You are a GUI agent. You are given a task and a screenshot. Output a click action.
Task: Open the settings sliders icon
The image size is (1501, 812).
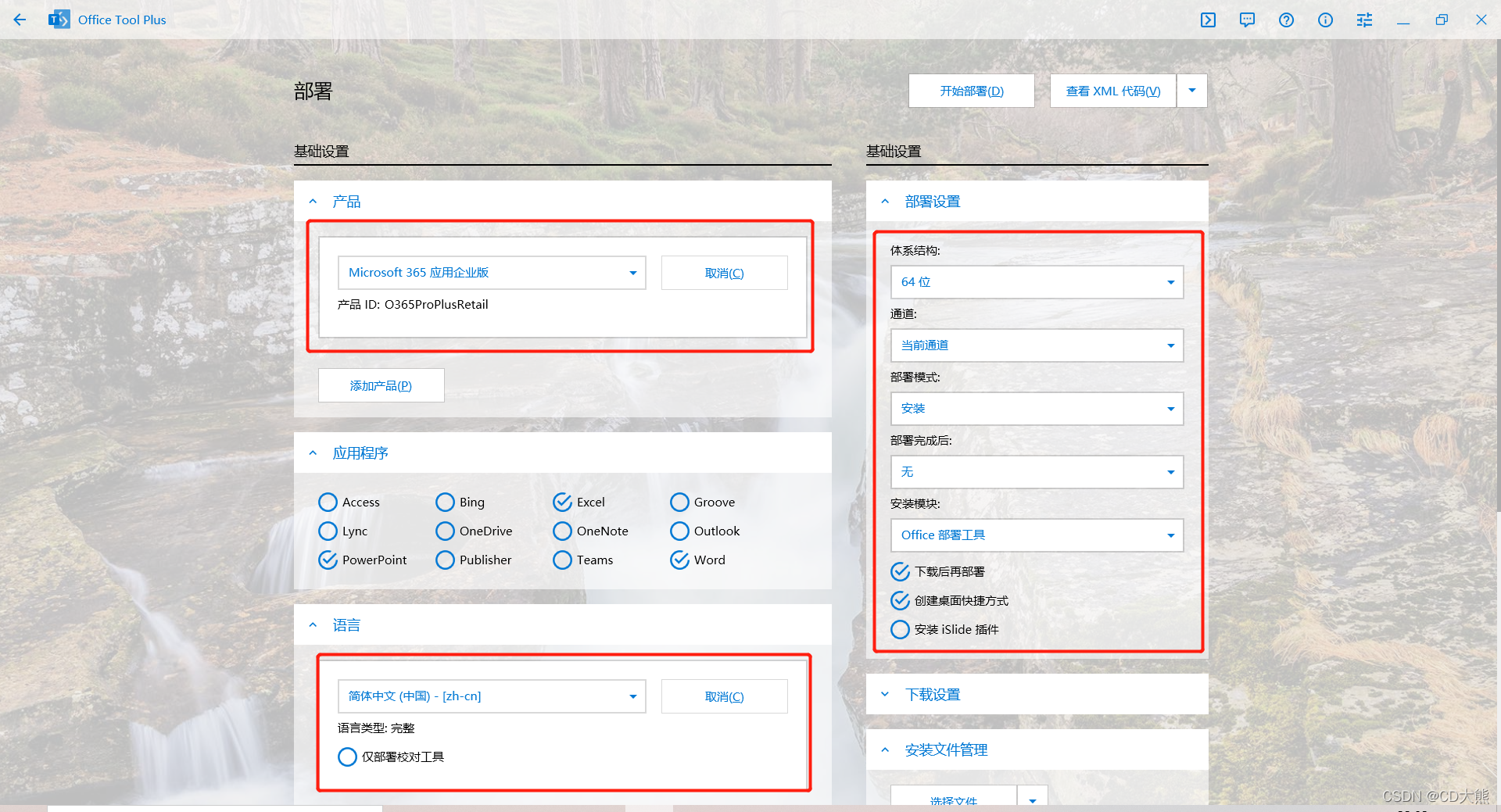(1364, 20)
